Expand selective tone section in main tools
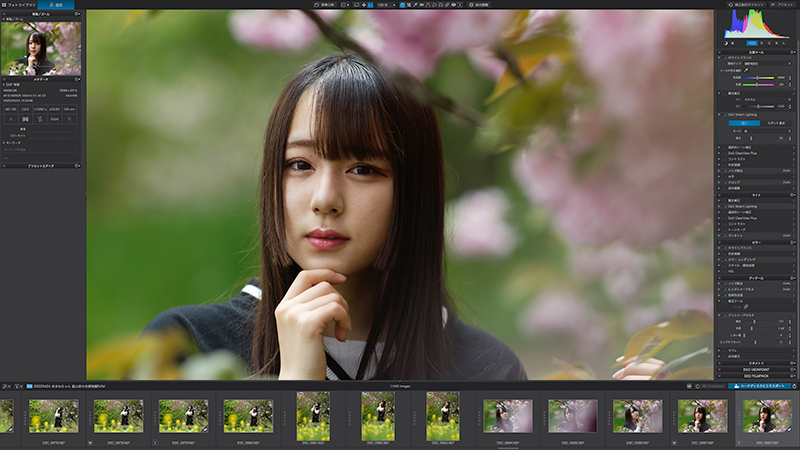The width and height of the screenshot is (800, 450). coord(719,147)
